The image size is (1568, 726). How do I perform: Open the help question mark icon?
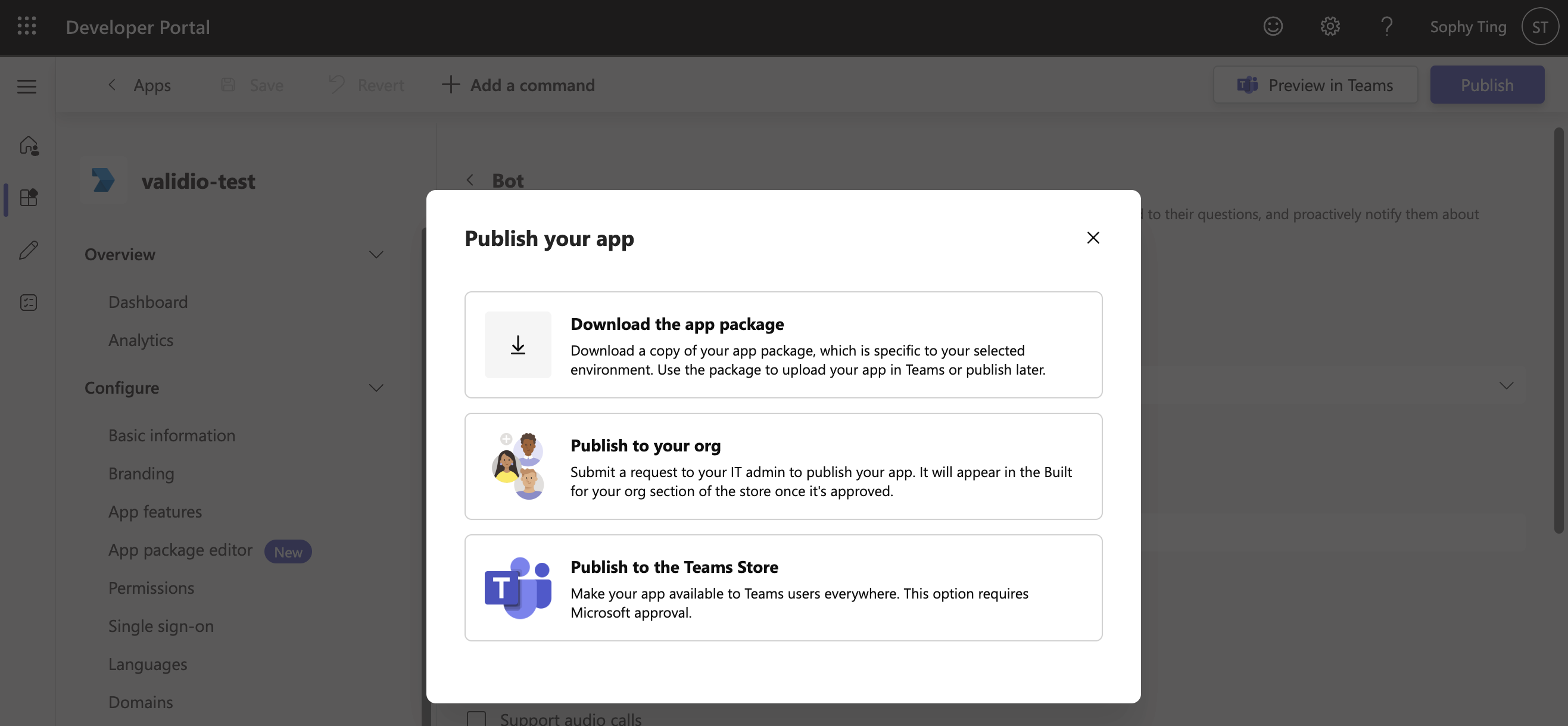(x=1386, y=26)
